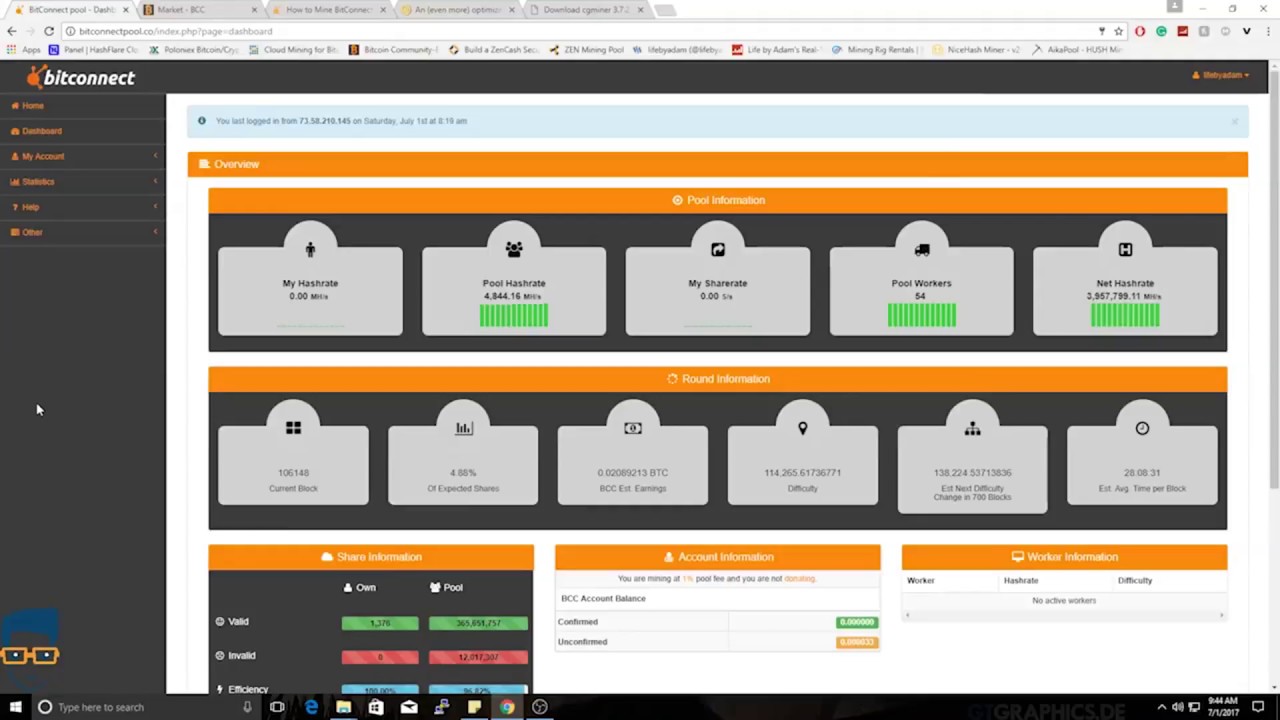1280x720 pixels.
Task: Click the Confirmed balance green badge
Action: click(857, 622)
